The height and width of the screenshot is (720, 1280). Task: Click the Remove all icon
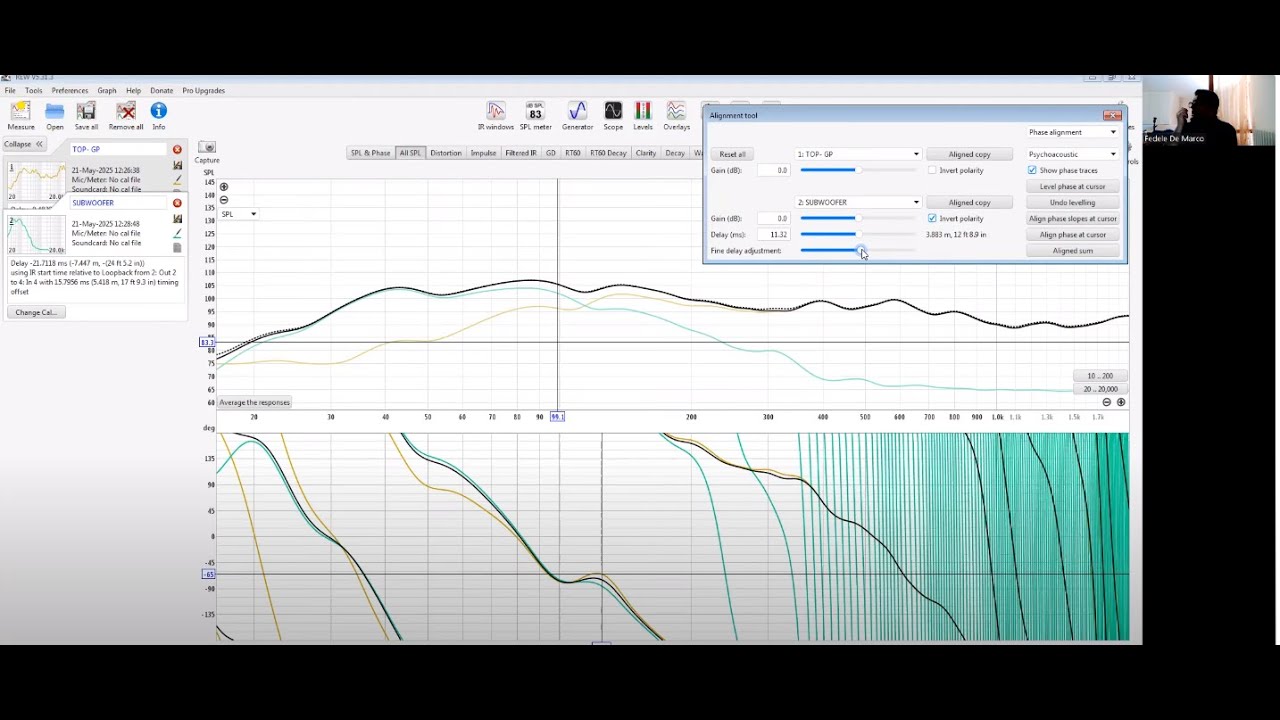point(125,116)
